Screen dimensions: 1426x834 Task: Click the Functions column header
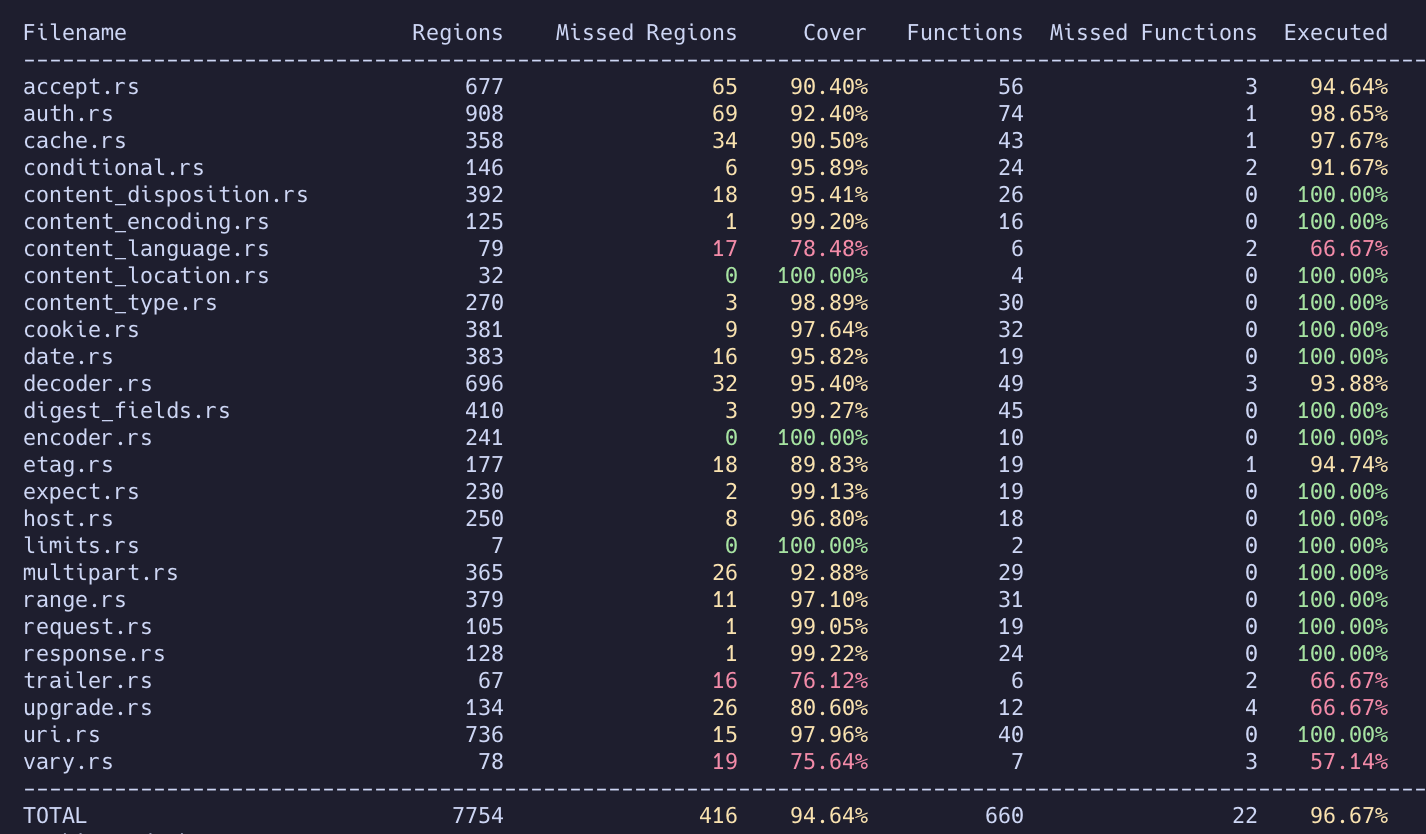[x=965, y=33]
